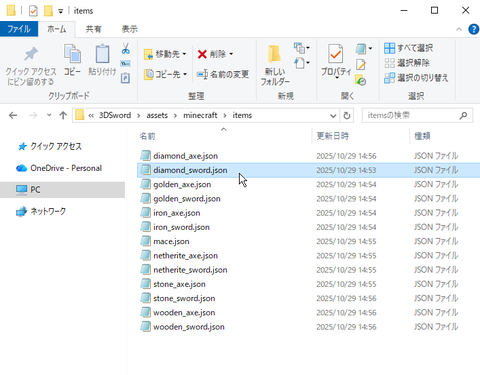
Task: Sort by 種類 column header
Action: [x=422, y=136]
